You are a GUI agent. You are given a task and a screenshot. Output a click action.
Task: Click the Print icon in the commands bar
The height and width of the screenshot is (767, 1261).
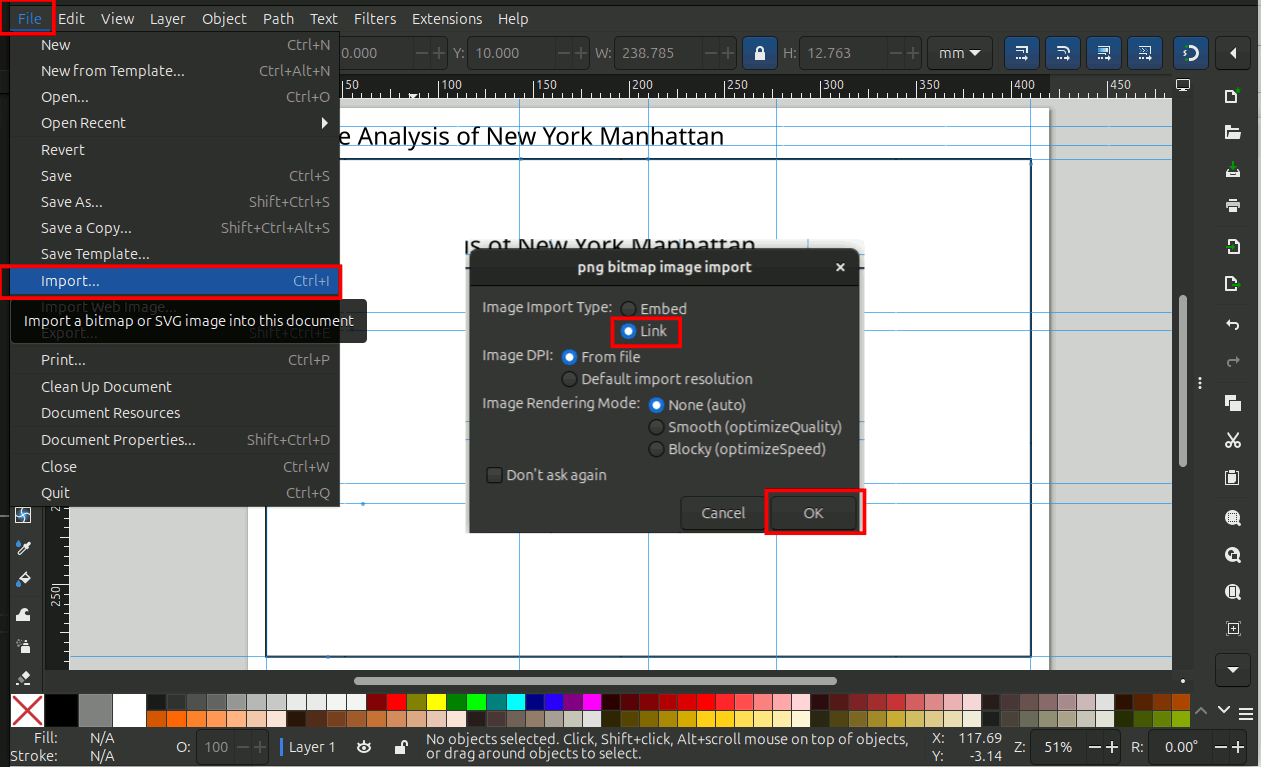coord(1233,205)
